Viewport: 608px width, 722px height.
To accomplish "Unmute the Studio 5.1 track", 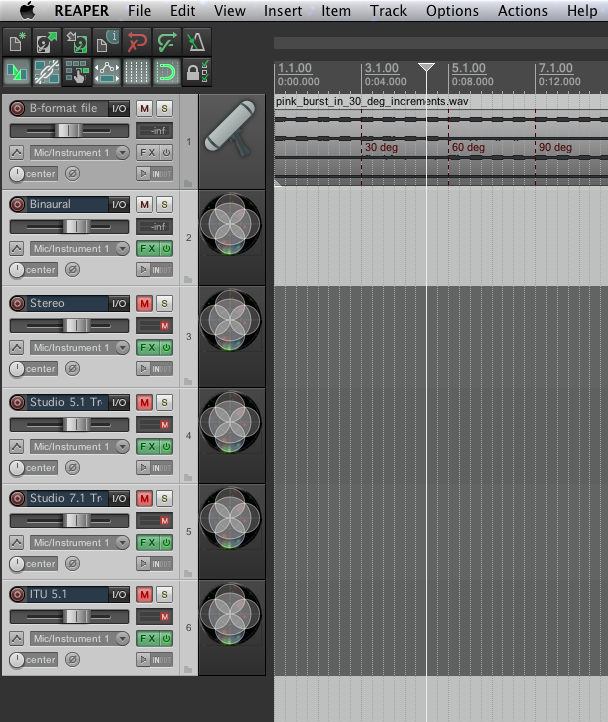I will coord(145,402).
